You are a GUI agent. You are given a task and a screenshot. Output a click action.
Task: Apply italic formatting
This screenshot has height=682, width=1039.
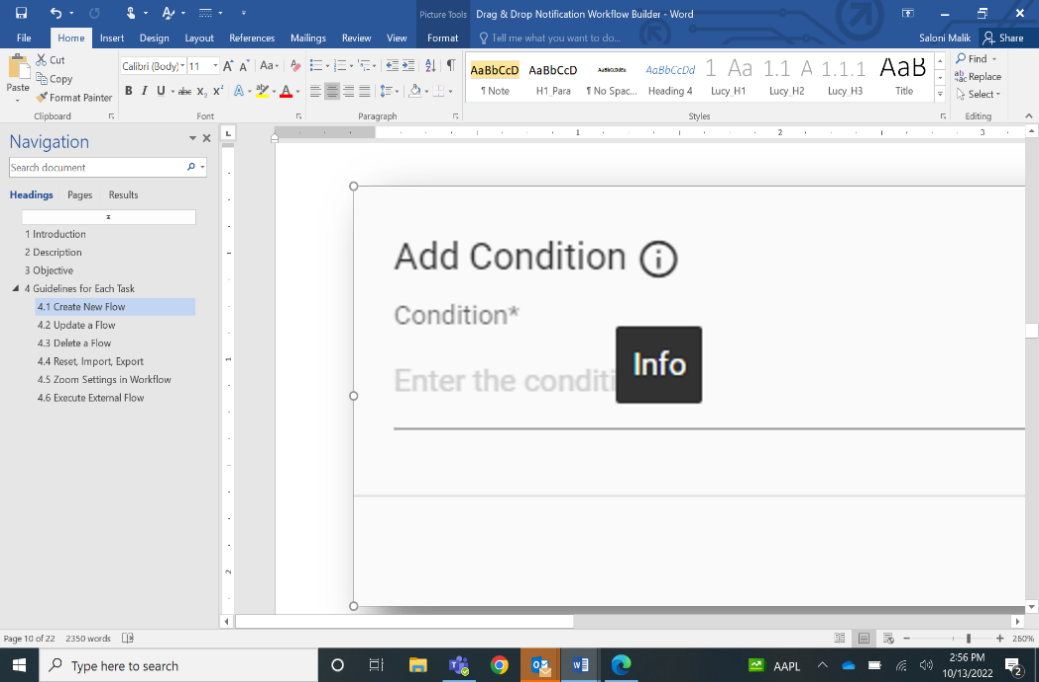[144, 91]
